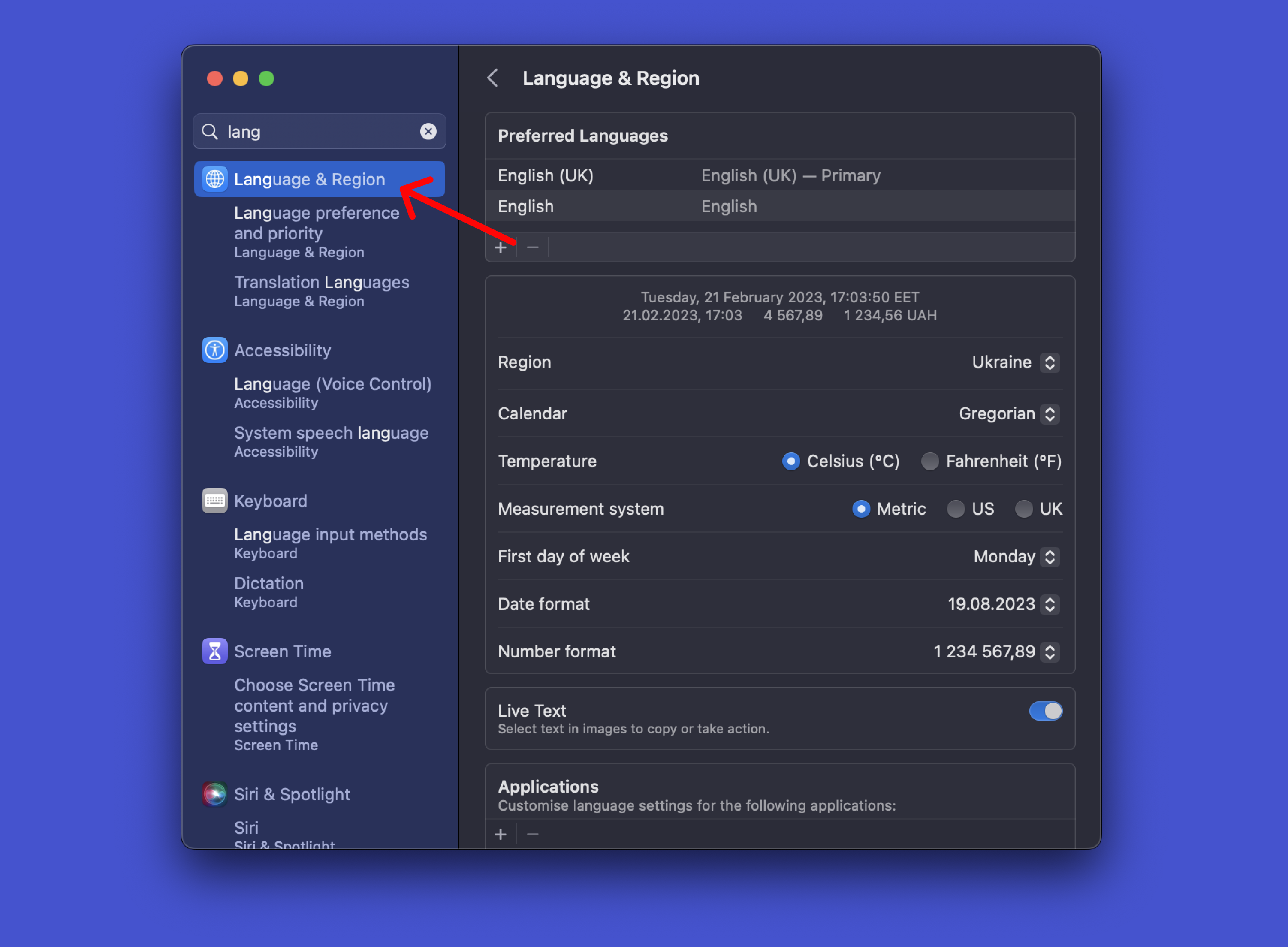Screen dimensions: 1288x947
Task: Click the Preferred Languages heading
Action: (x=583, y=135)
